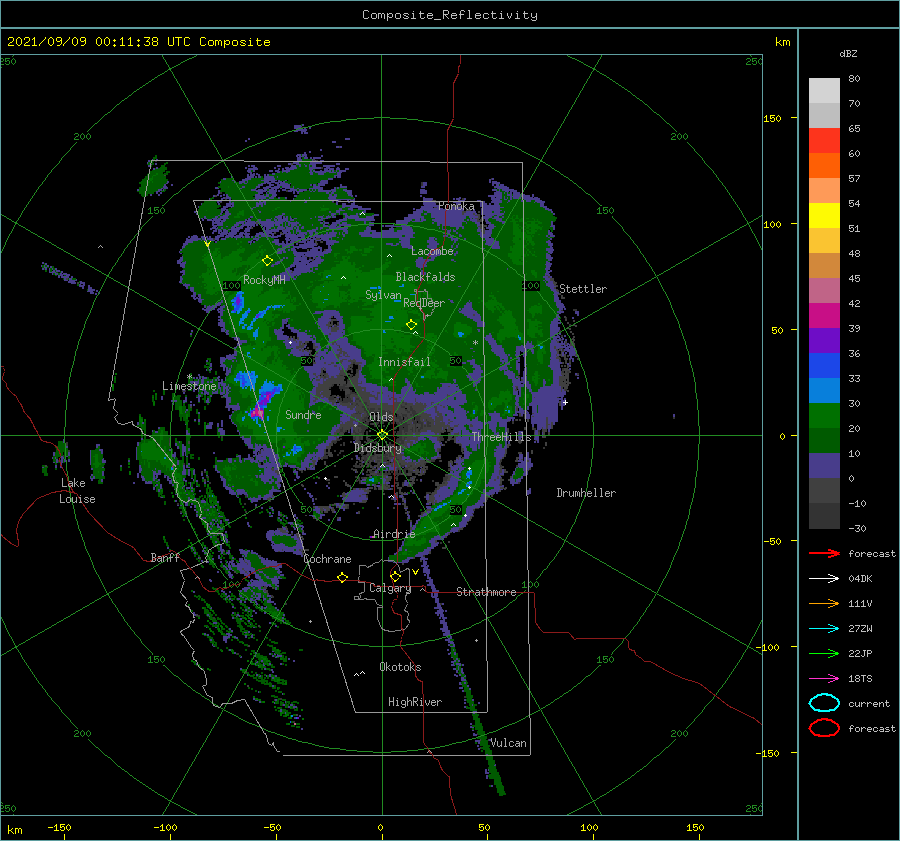Image resolution: width=900 pixels, height=841 pixels.
Task: Click the Airdrie city label
Action: 394,534
